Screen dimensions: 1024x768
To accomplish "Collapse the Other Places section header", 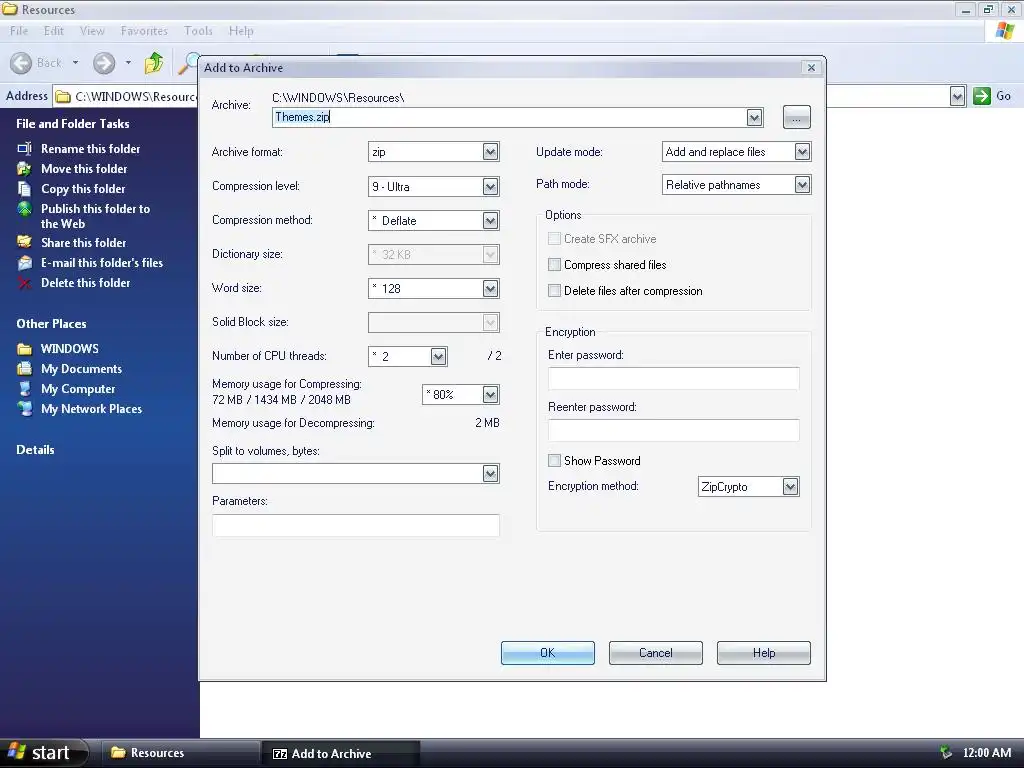I will pos(51,324).
